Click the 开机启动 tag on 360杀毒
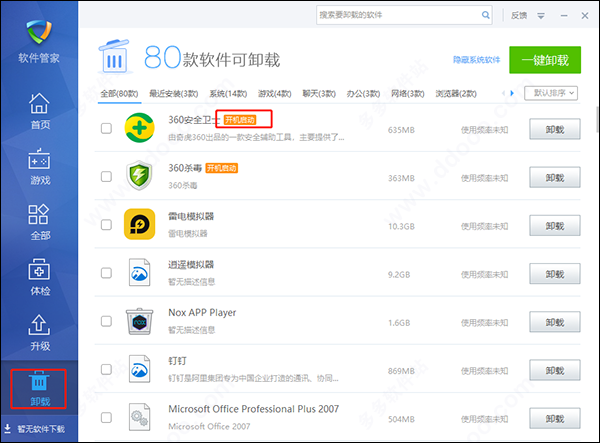This screenshot has width=600, height=443. 222,168
